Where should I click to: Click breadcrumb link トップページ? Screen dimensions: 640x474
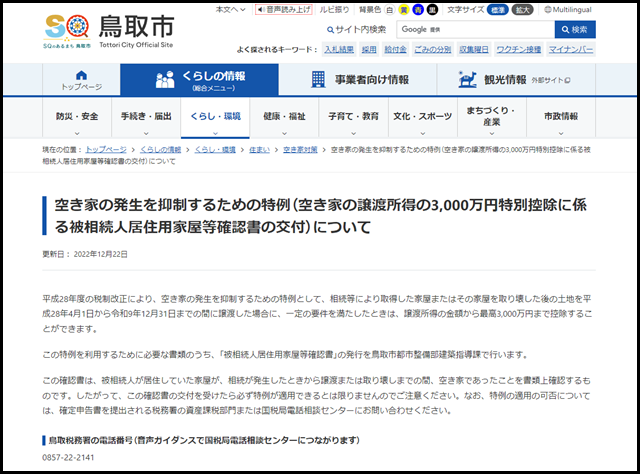pyautogui.click(x=106, y=150)
